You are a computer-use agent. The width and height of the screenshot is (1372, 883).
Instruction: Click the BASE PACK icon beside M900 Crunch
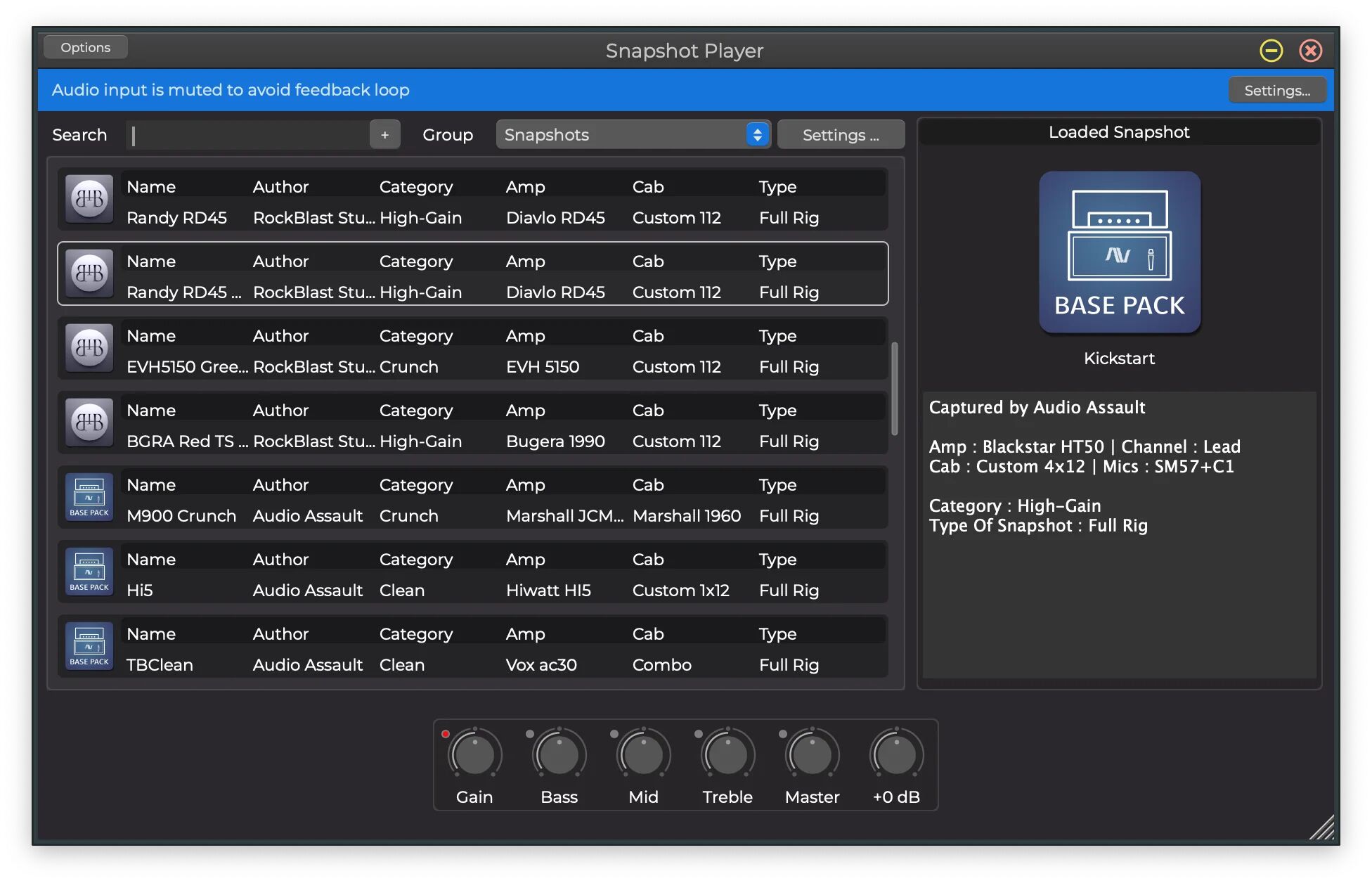point(89,497)
